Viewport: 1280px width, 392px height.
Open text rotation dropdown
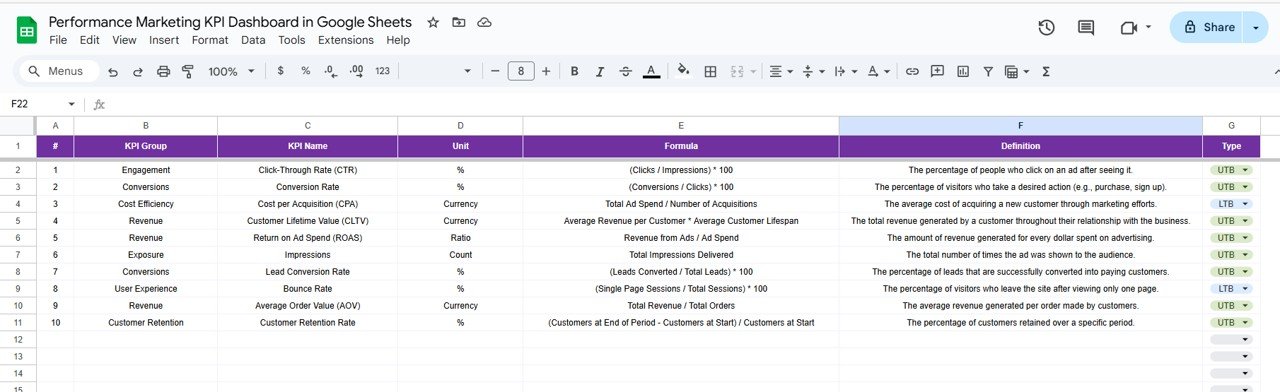[x=879, y=71]
